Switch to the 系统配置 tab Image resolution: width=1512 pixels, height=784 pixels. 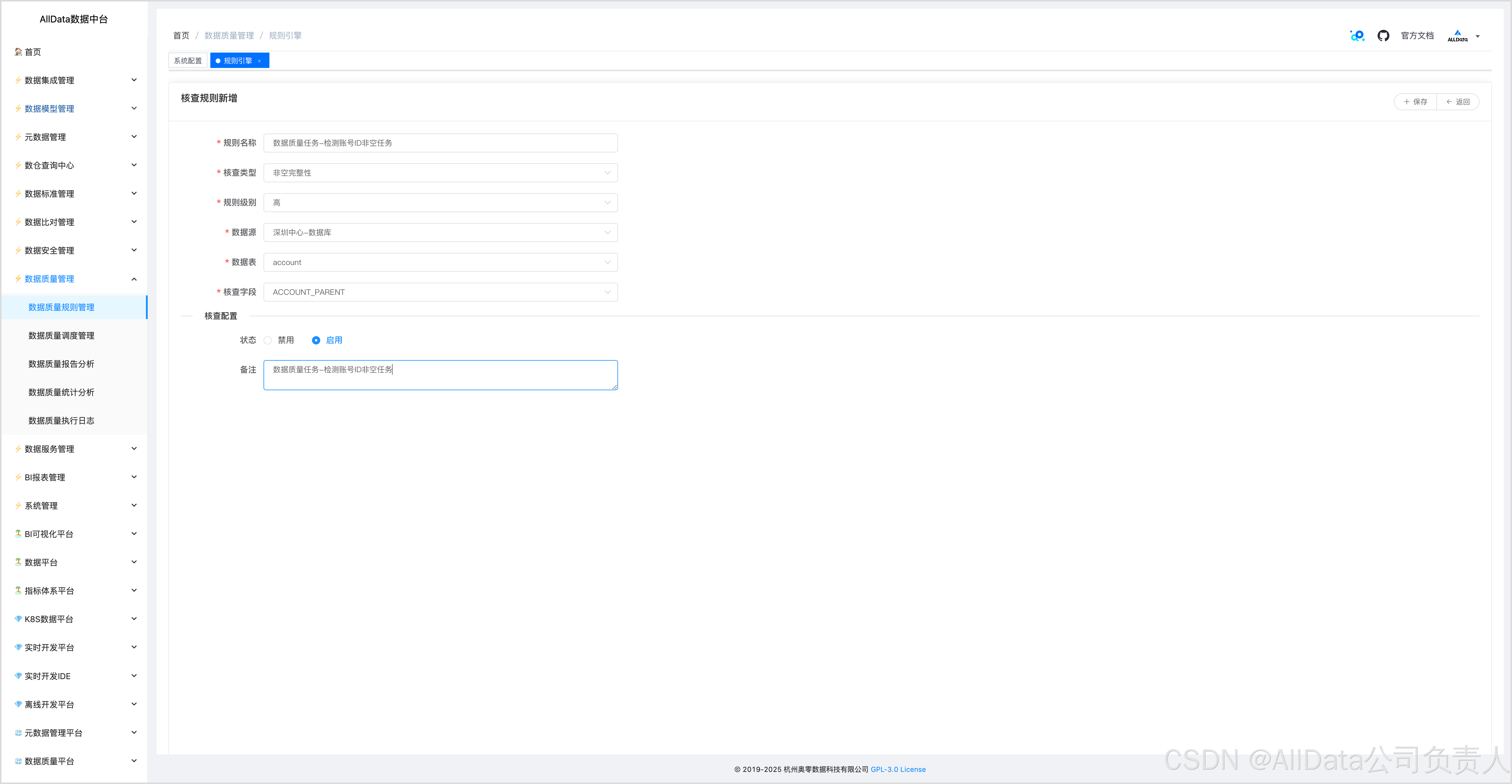pos(188,61)
